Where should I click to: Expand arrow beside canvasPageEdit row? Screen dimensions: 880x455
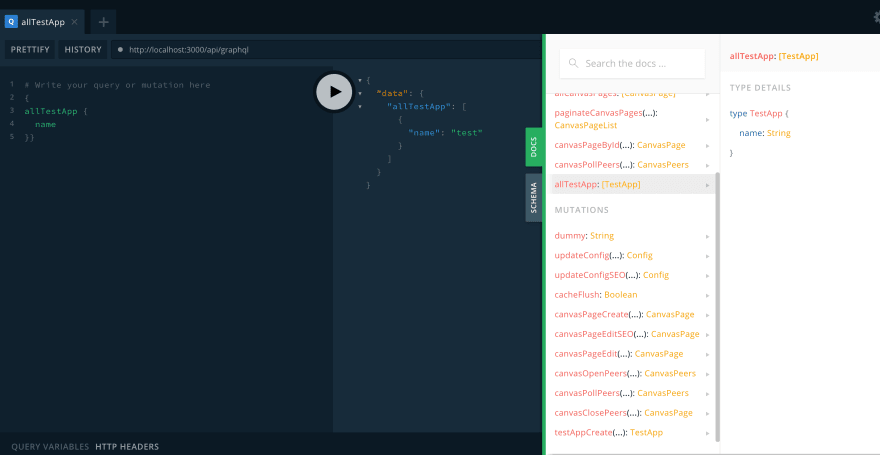(x=708, y=355)
